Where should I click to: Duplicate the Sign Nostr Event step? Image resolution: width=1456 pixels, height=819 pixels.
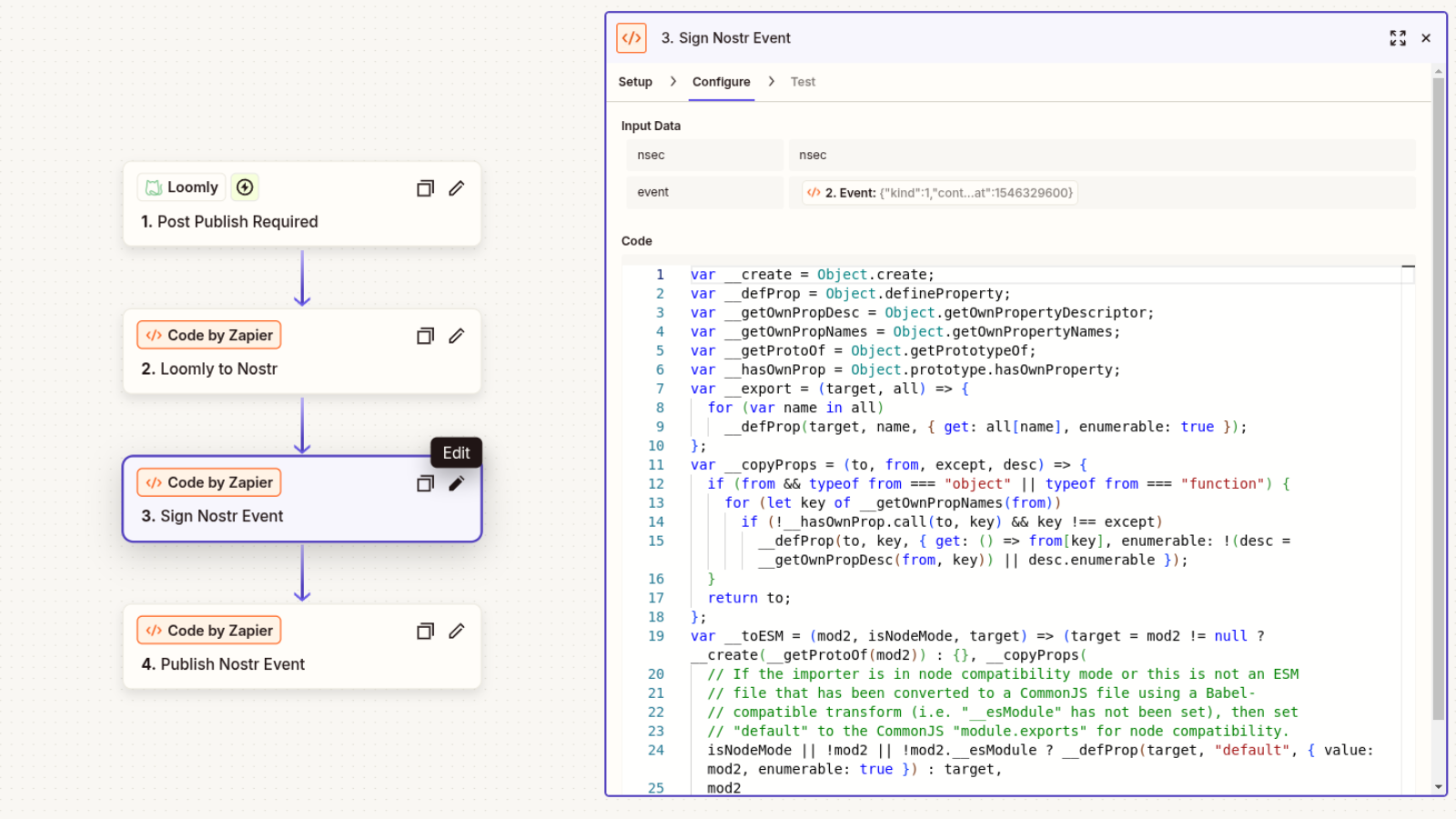[x=425, y=483]
